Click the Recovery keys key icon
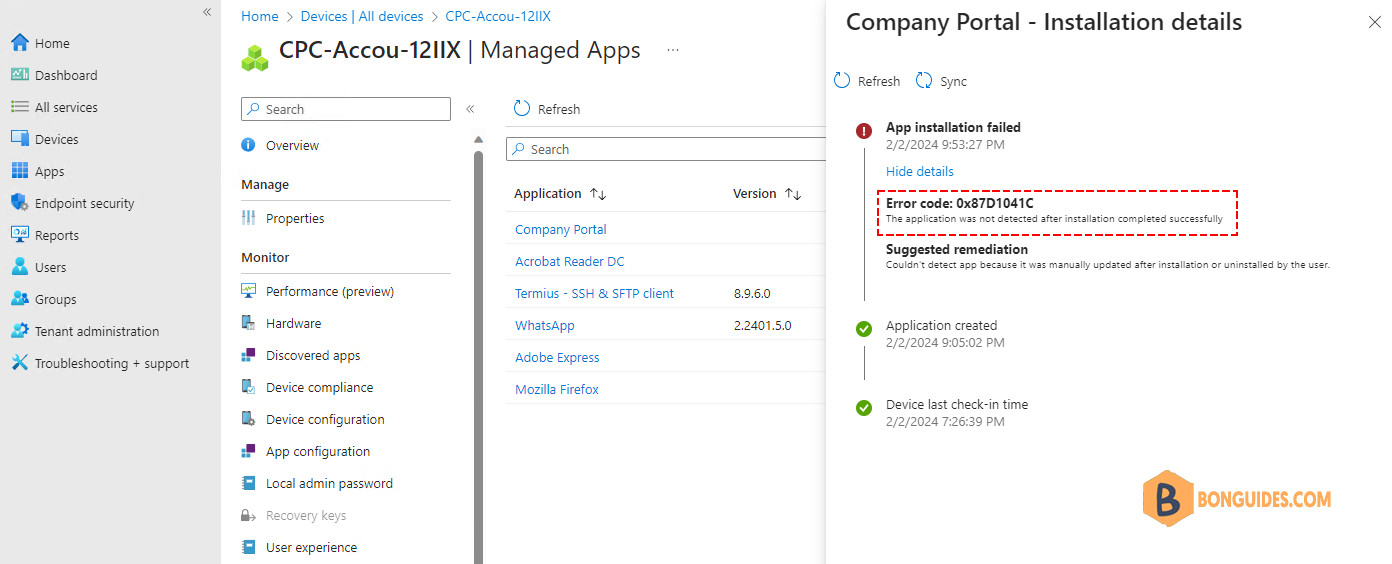This screenshot has width=1392, height=564. [x=248, y=515]
